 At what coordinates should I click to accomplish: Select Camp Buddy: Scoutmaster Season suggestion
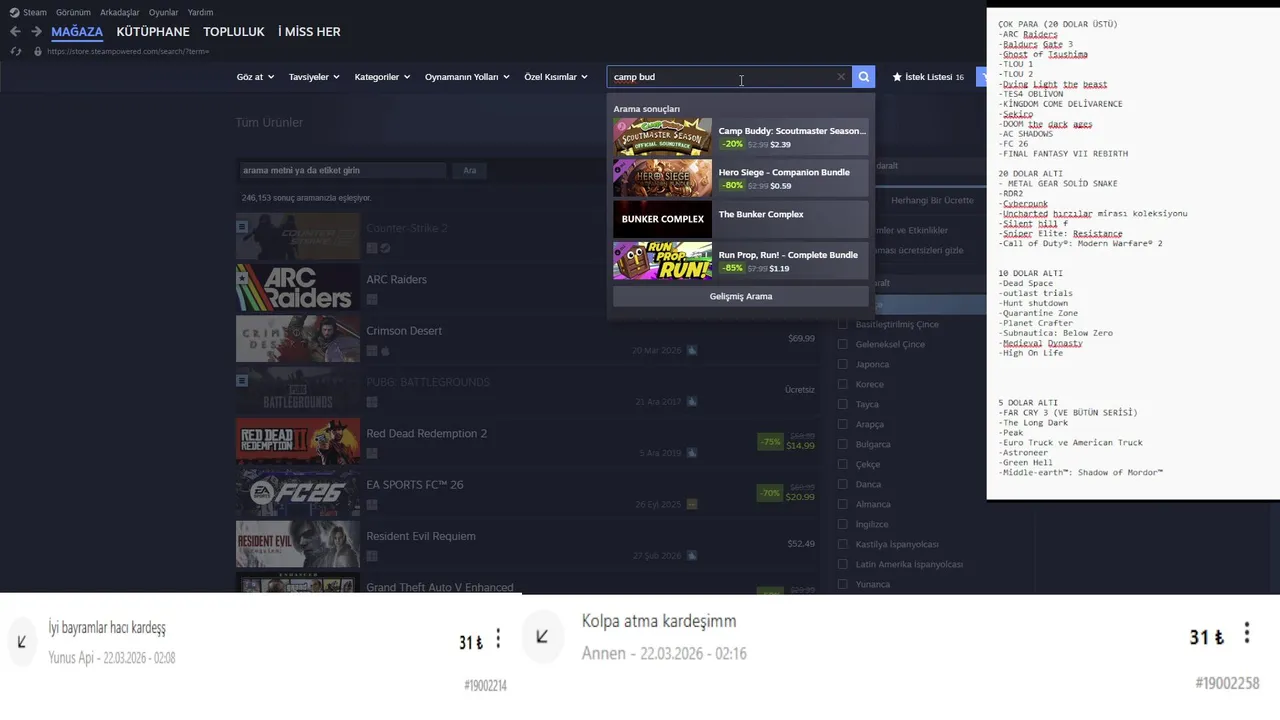click(x=741, y=137)
